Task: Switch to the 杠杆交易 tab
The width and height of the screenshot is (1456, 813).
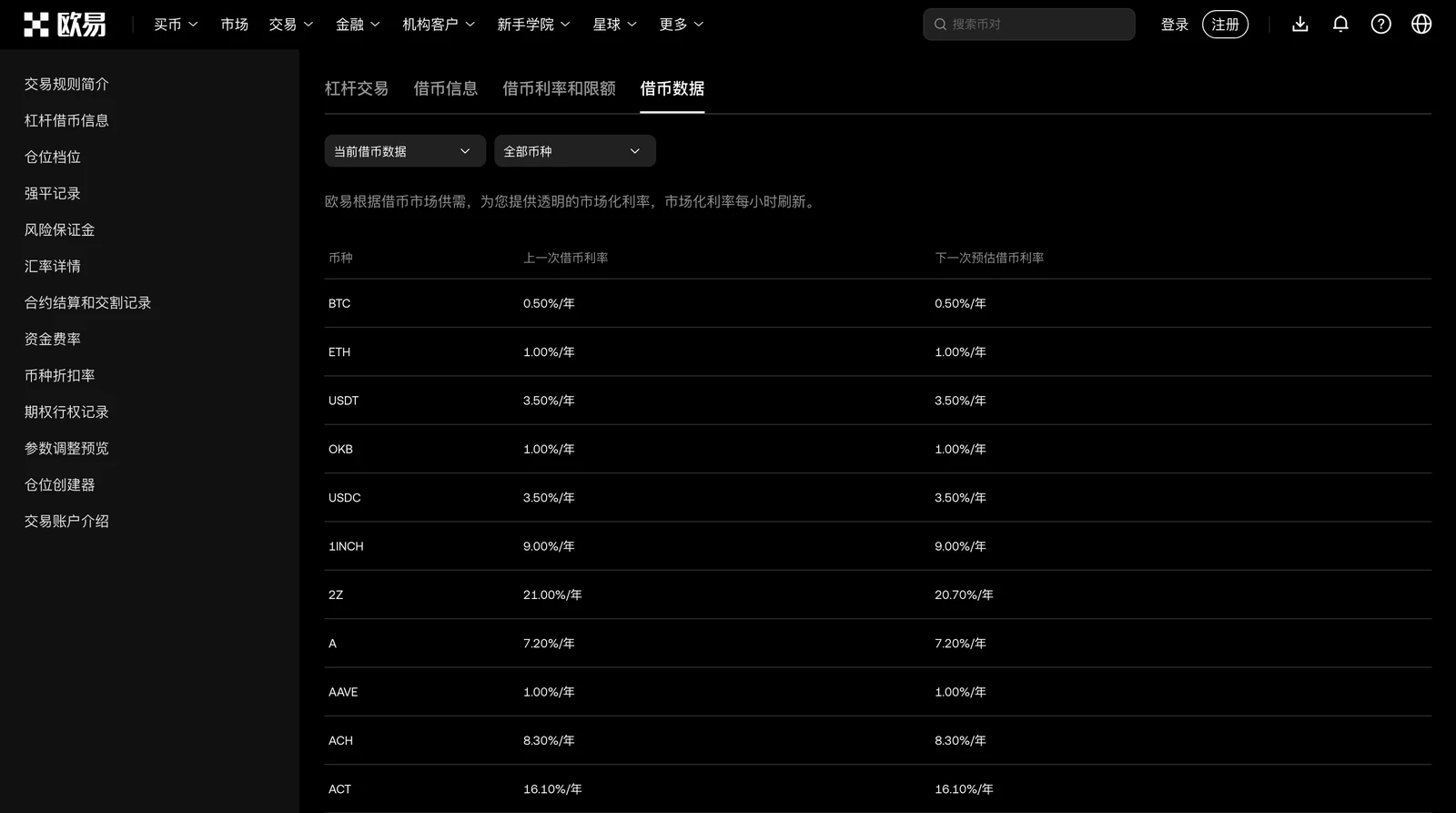Action: pyautogui.click(x=357, y=88)
